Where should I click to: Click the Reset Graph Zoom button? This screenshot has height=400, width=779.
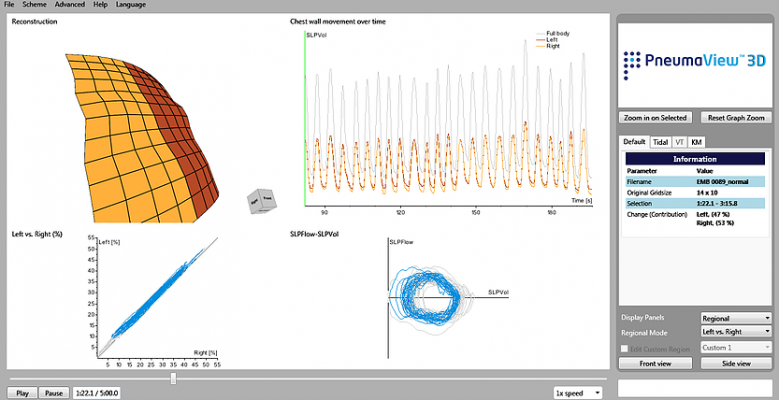(x=735, y=117)
